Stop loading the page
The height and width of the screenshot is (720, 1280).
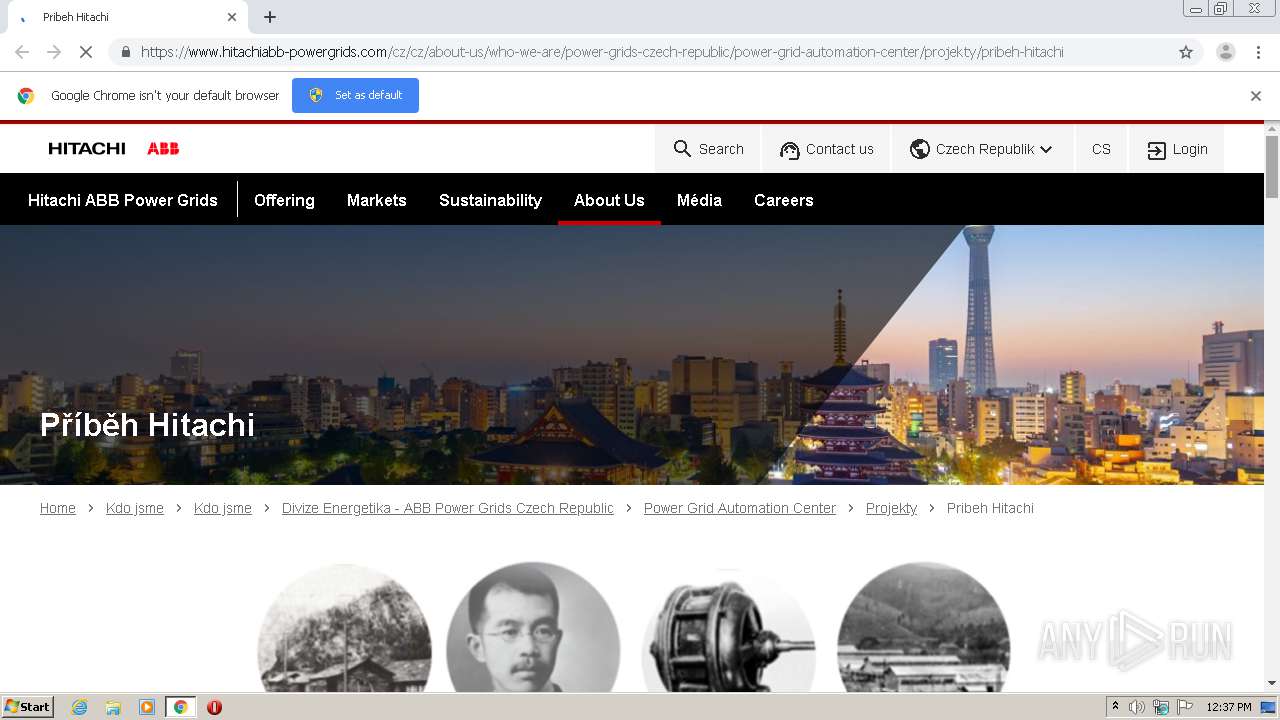pyautogui.click(x=86, y=52)
